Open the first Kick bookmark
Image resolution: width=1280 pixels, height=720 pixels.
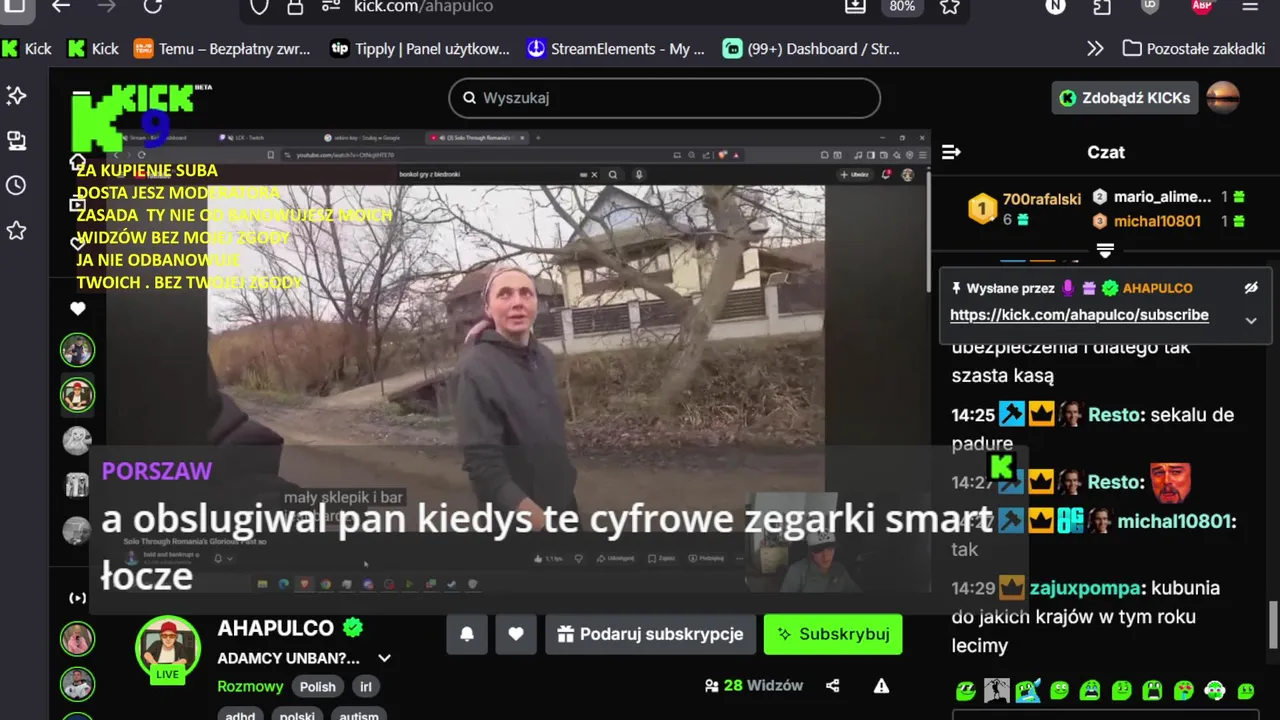27,48
